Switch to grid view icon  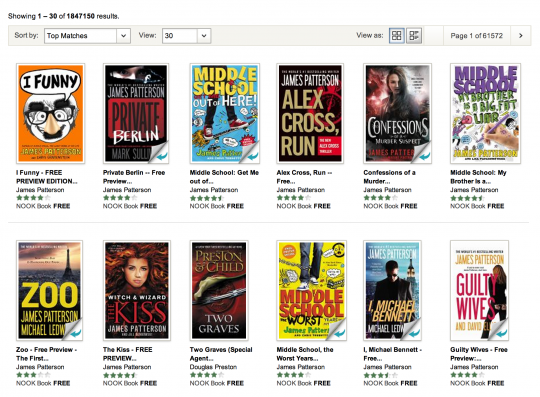coord(396,35)
